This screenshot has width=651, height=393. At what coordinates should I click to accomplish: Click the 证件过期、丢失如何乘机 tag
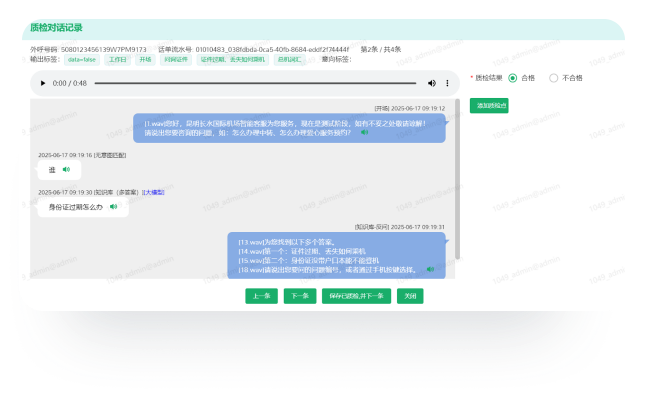coord(232,60)
